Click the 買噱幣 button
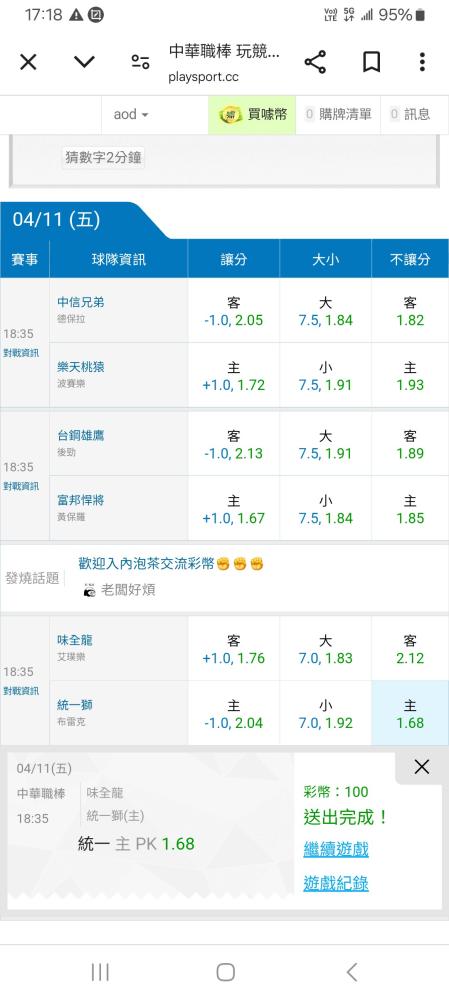 pyautogui.click(x=252, y=115)
